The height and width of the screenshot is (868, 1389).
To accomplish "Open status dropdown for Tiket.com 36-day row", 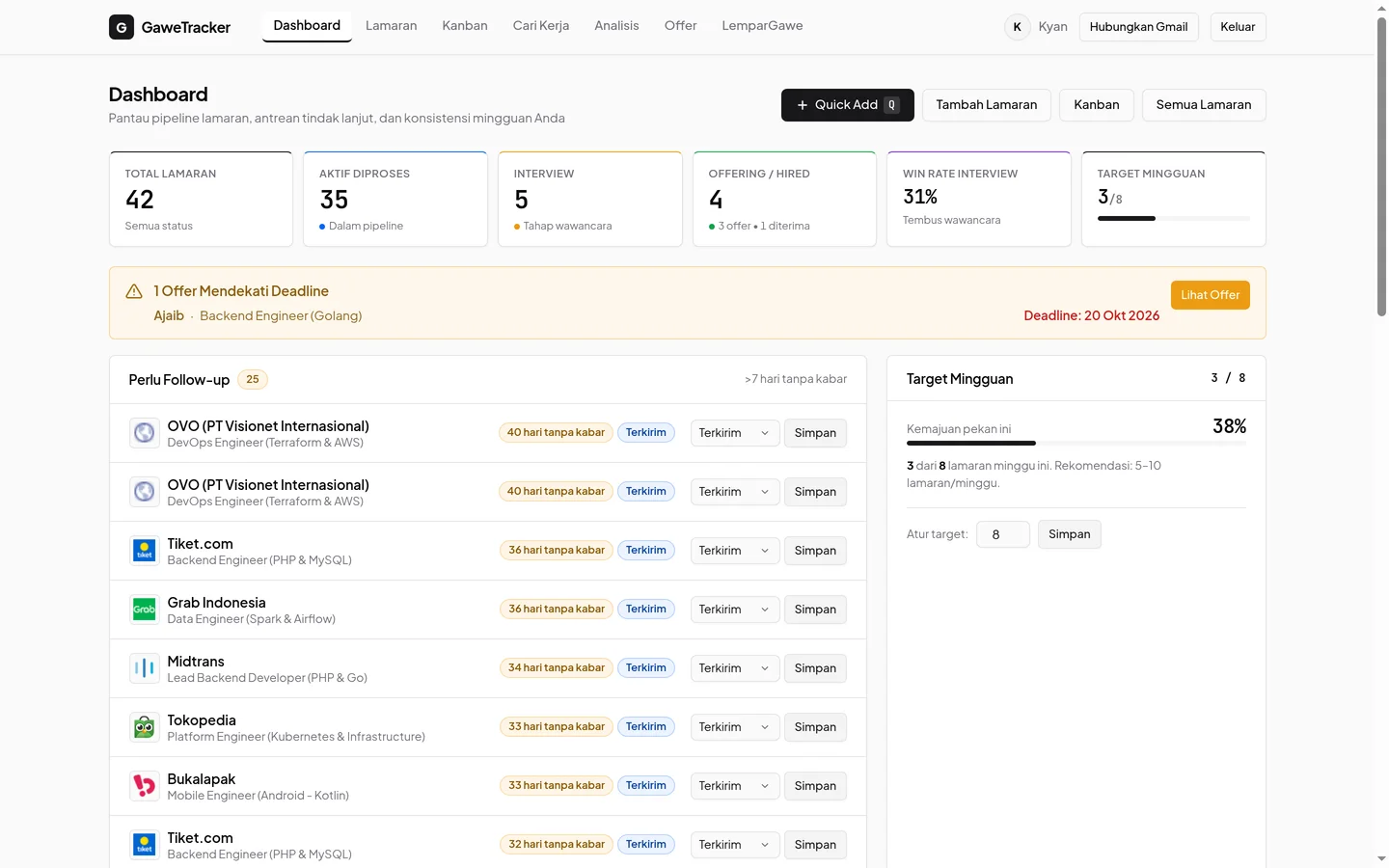I will (734, 551).
